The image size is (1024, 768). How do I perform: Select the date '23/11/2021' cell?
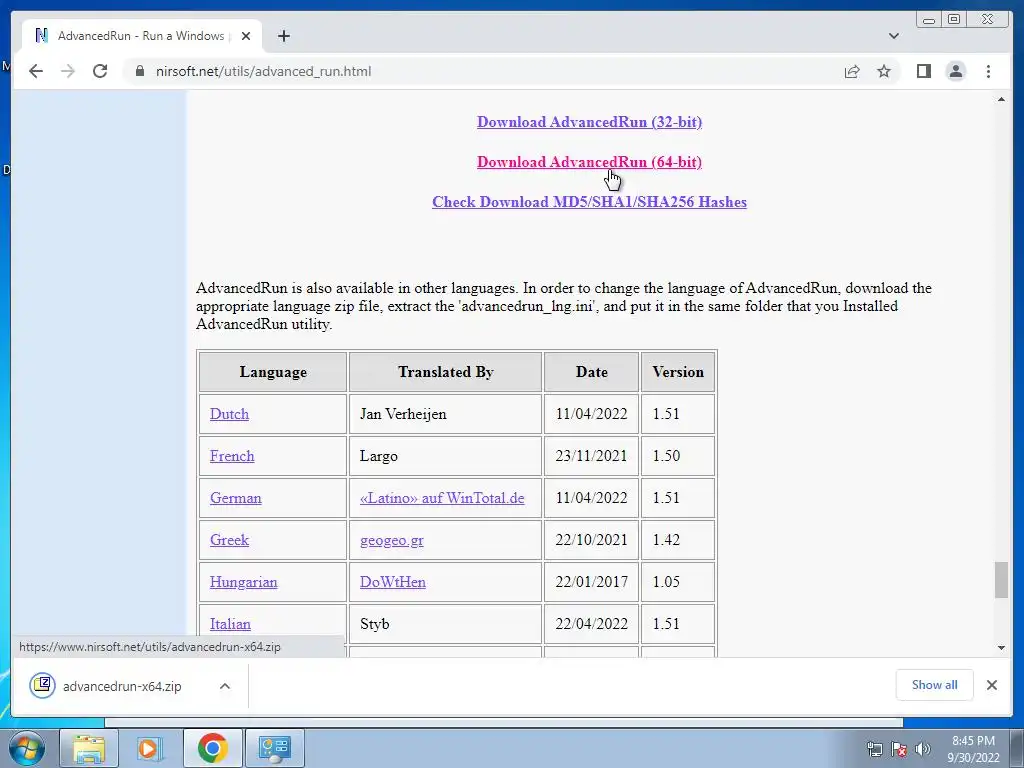click(591, 456)
